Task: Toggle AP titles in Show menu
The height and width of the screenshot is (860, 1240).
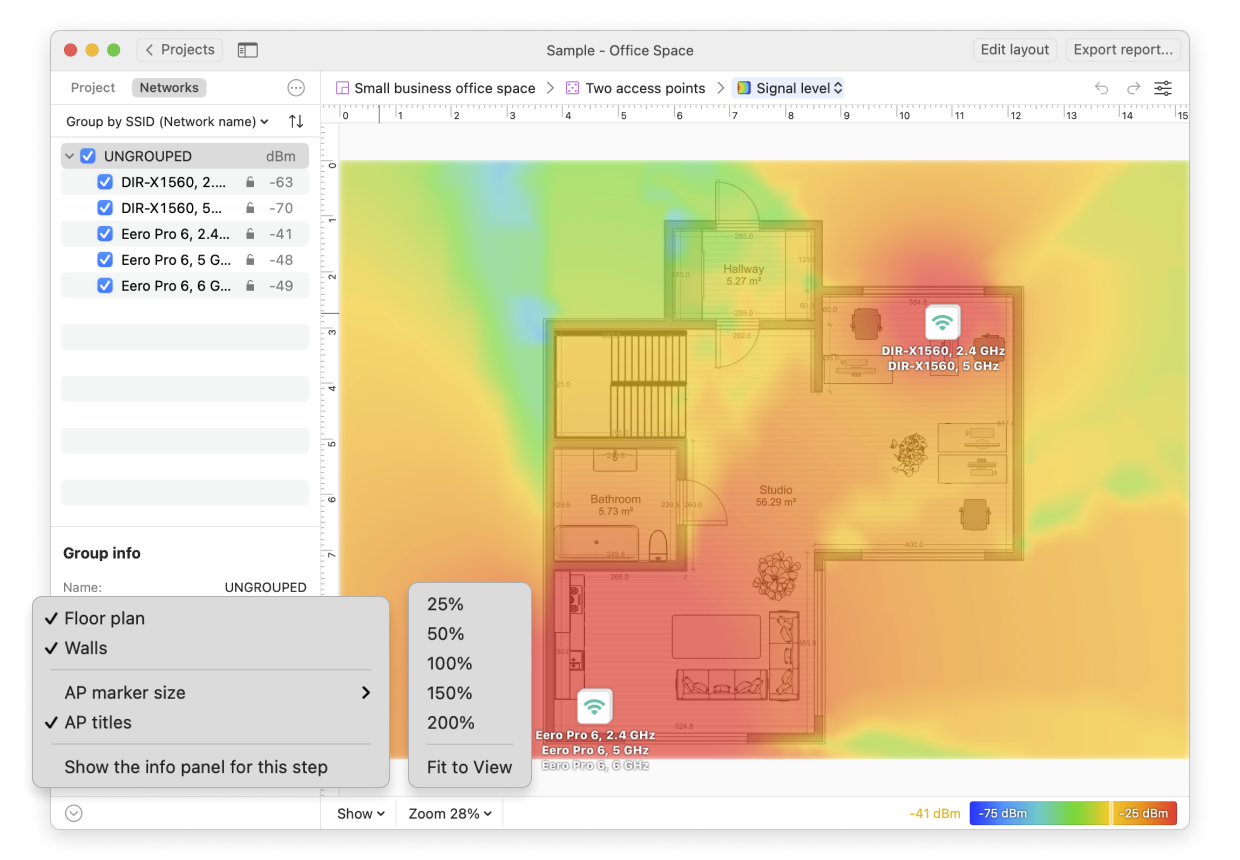Action: click(210, 722)
